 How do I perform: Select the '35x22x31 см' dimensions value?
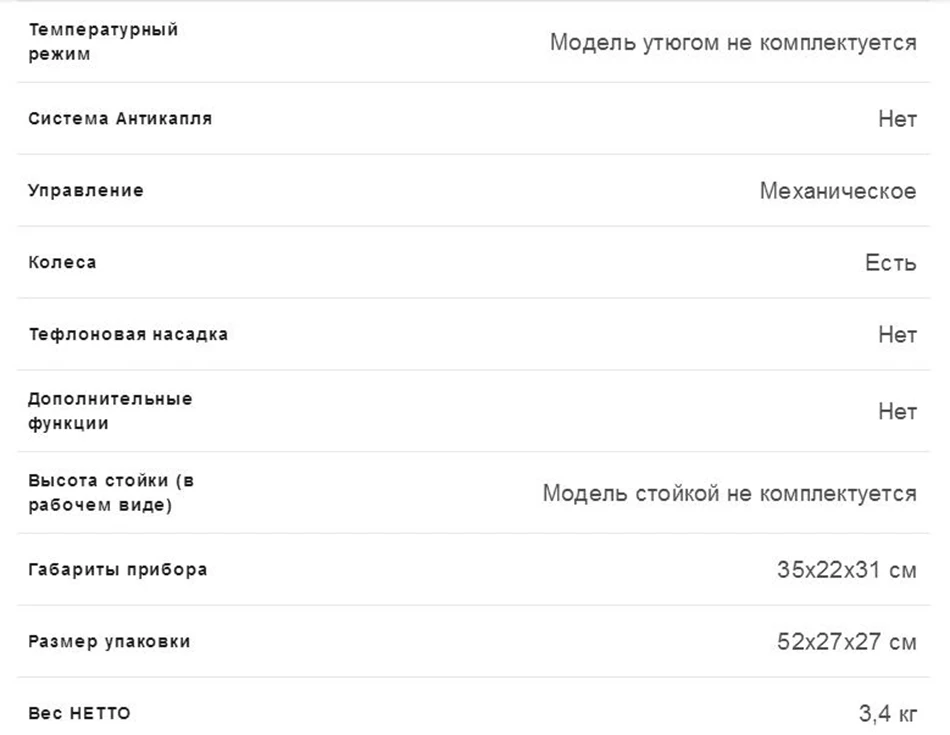pos(847,570)
